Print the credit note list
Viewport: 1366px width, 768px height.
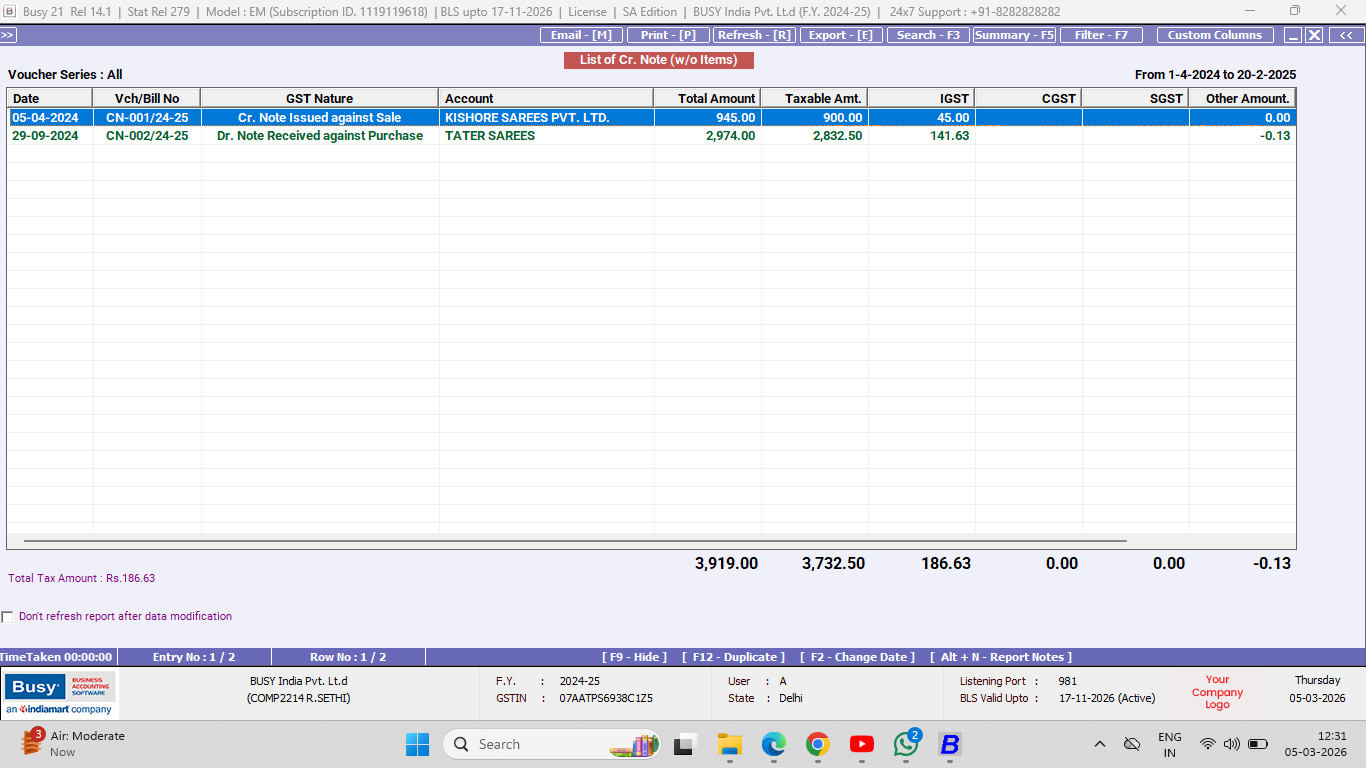pos(667,34)
